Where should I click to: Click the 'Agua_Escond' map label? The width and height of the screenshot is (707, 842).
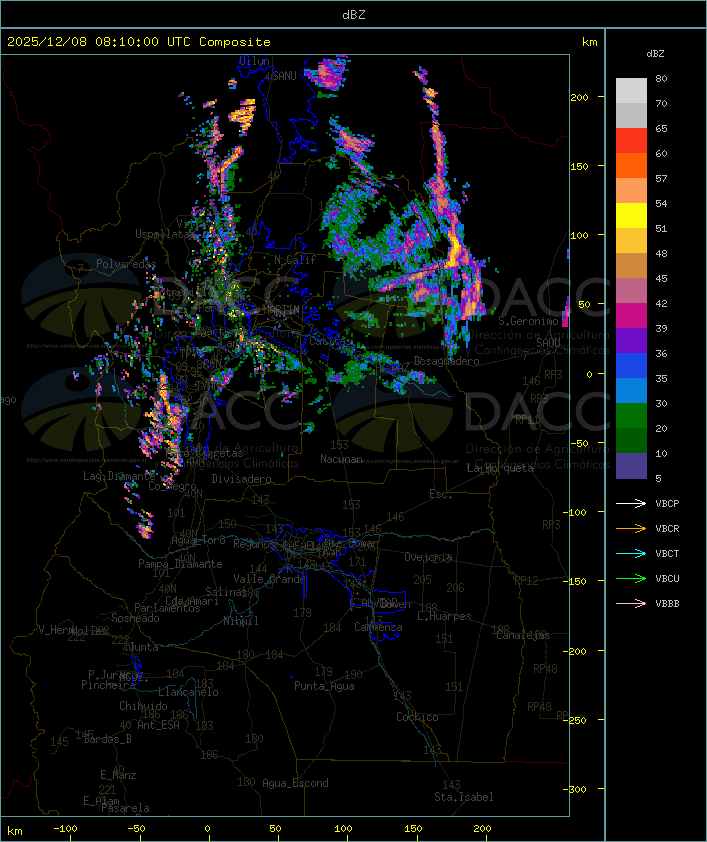295,783
